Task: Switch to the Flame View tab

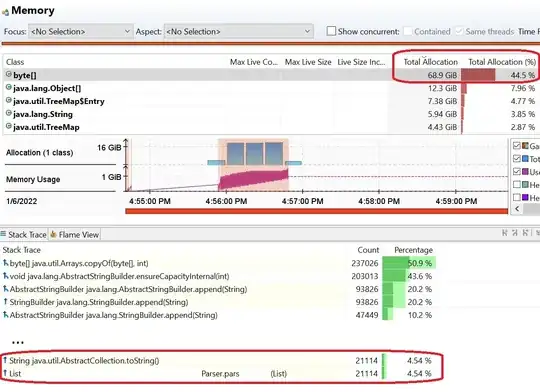Action: [x=75, y=235]
